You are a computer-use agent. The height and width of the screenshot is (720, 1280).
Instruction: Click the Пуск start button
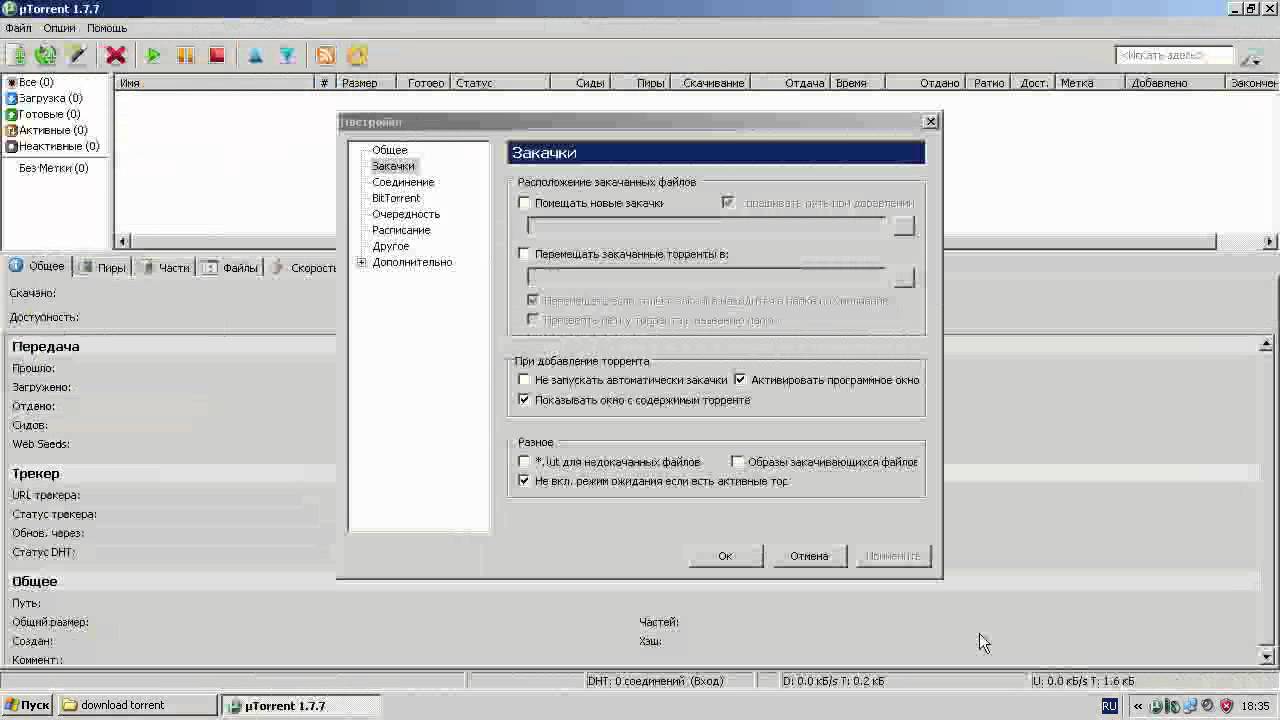point(27,705)
